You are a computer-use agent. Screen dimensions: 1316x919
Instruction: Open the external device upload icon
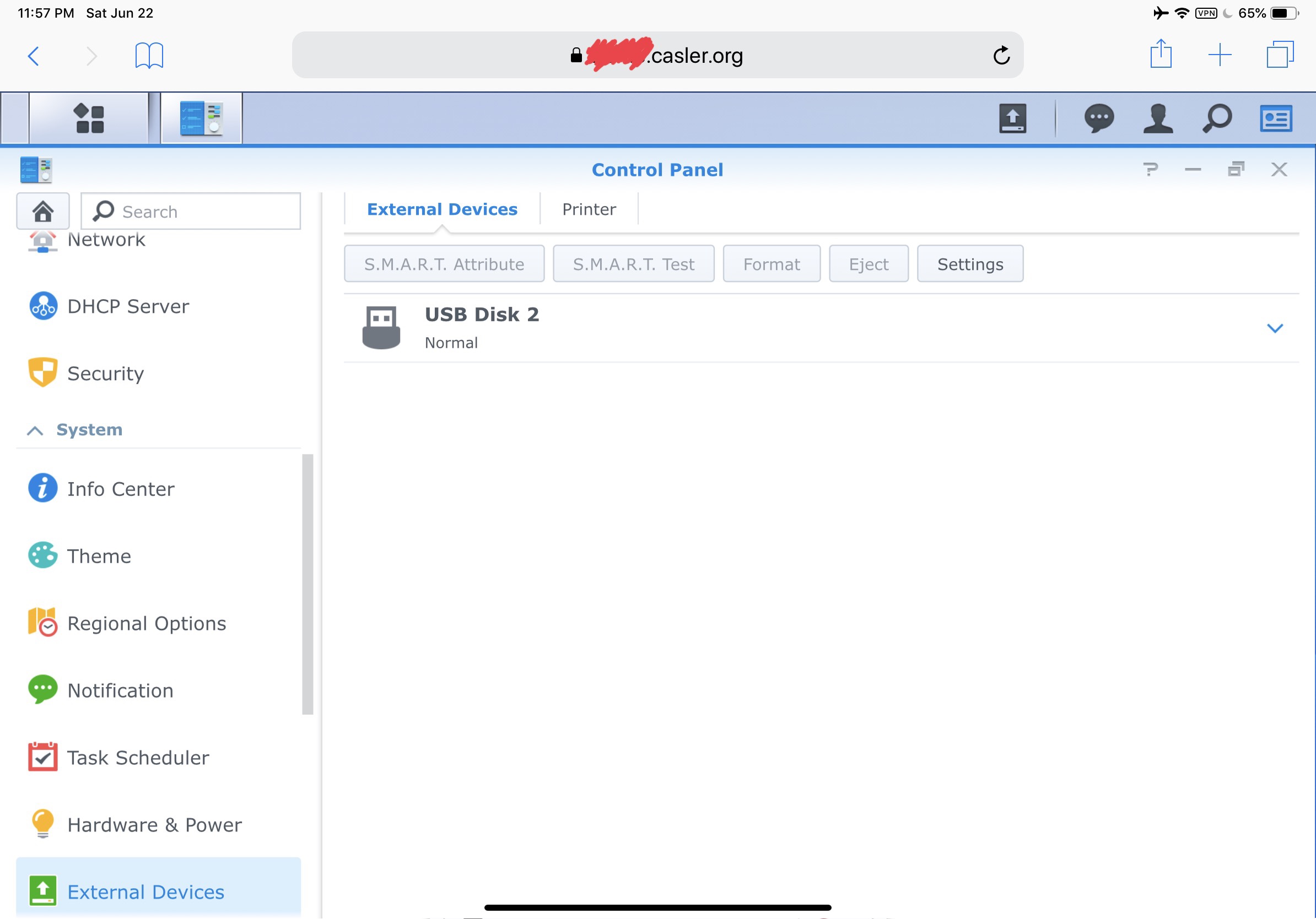1012,118
